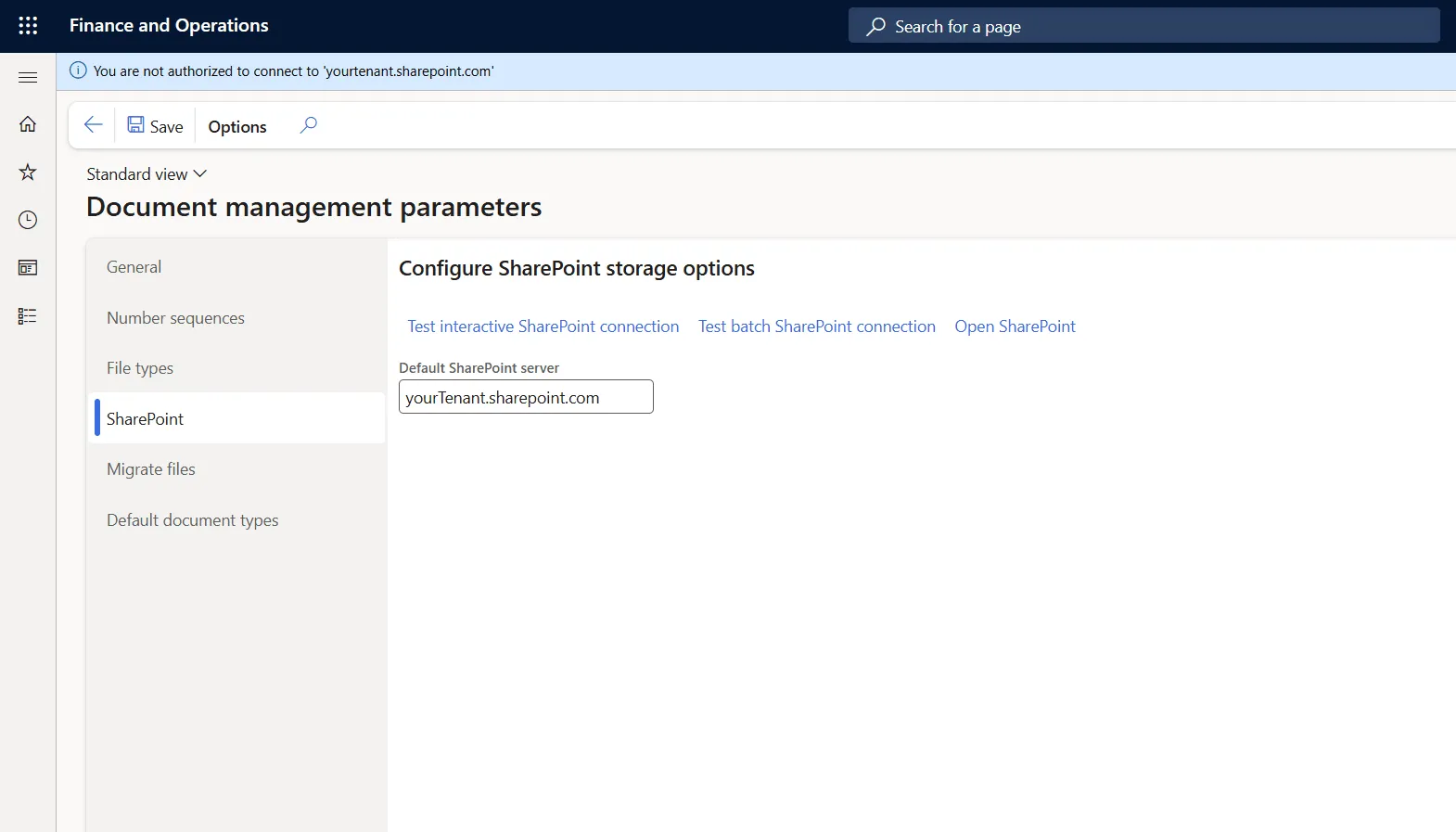
Task: Select the Migrate files tab
Action: 236,469
